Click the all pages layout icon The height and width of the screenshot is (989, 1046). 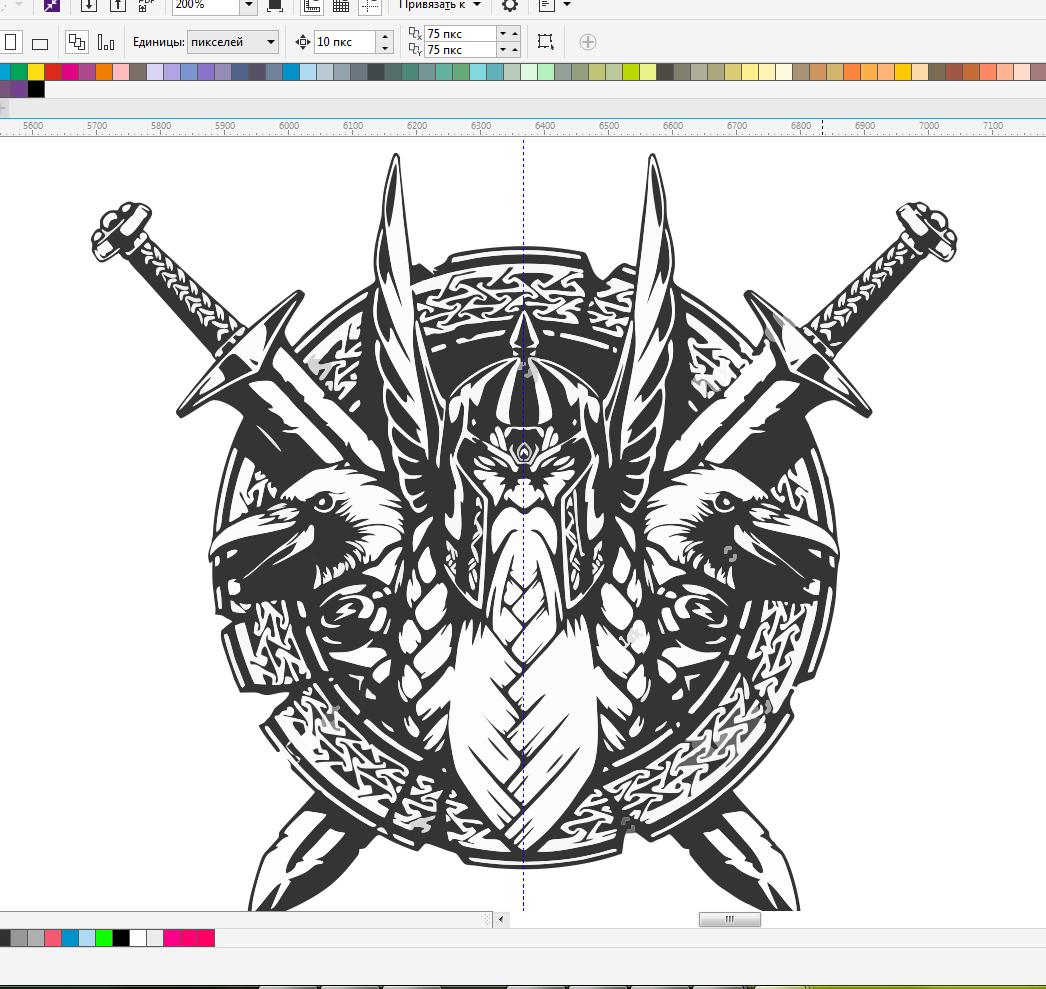pyautogui.click(x=77, y=42)
